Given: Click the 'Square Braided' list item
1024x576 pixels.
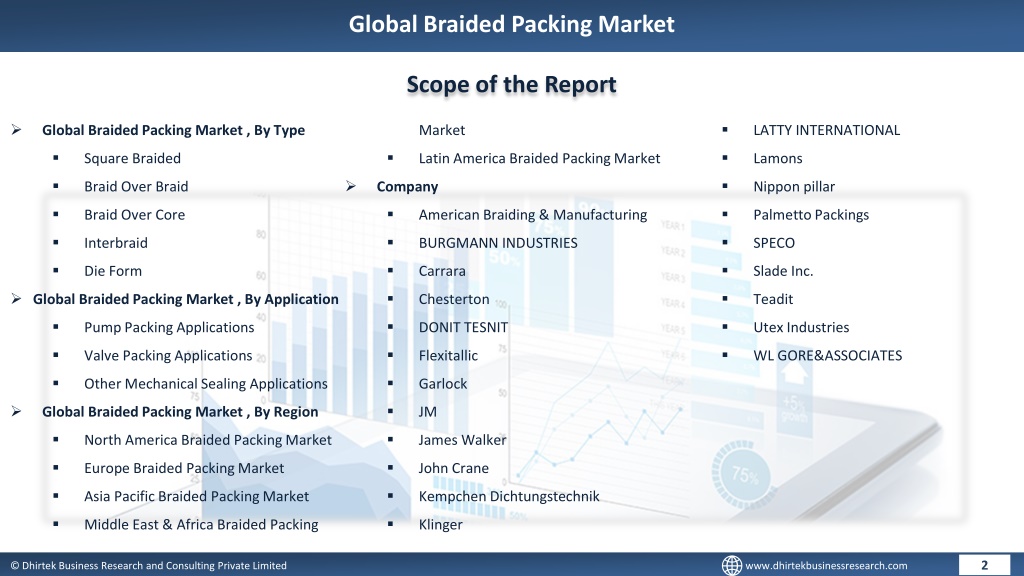Looking at the screenshot, I should tap(133, 158).
